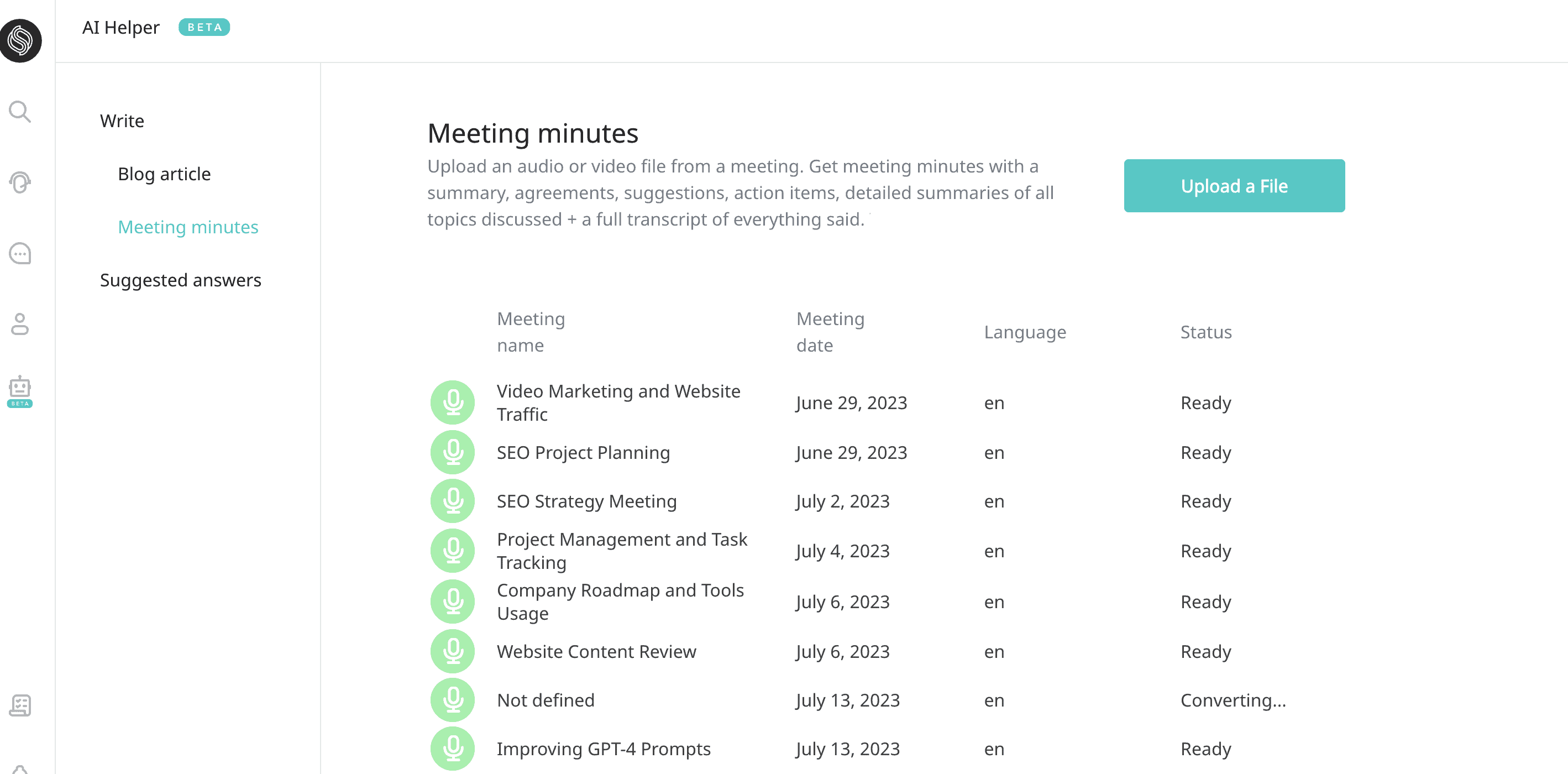The width and height of the screenshot is (1568, 774).
Task: Open Project Management and Task Tracking meeting
Action: pos(621,551)
